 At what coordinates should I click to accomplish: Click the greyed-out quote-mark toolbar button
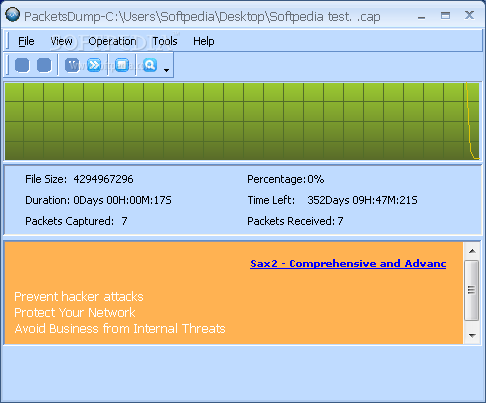(x=72, y=65)
